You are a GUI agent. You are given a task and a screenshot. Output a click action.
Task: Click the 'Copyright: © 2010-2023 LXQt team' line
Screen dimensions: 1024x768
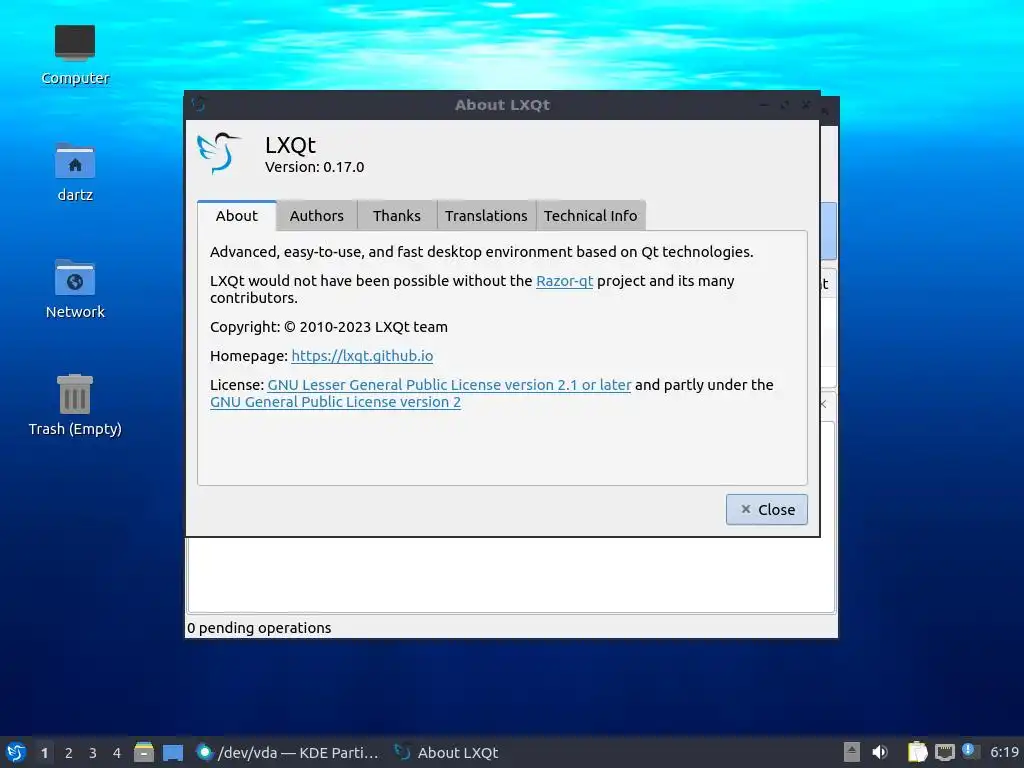[x=328, y=327]
